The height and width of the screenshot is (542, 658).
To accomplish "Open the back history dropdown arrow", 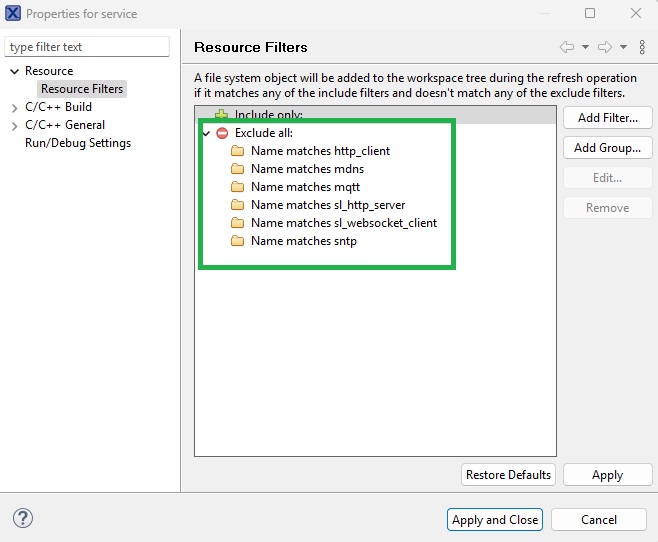I will [x=585, y=47].
